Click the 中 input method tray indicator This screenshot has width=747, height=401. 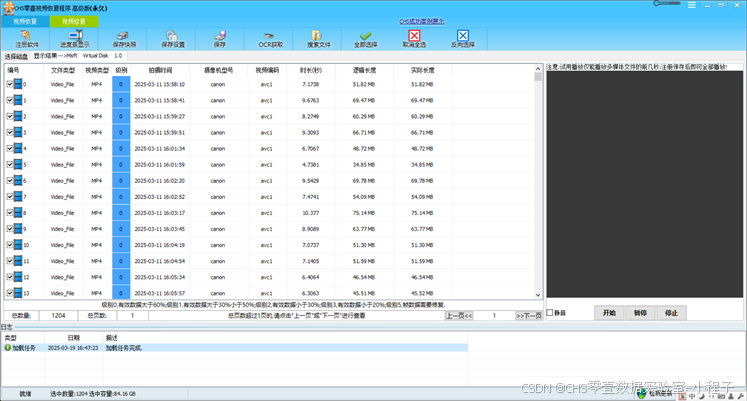(692, 396)
